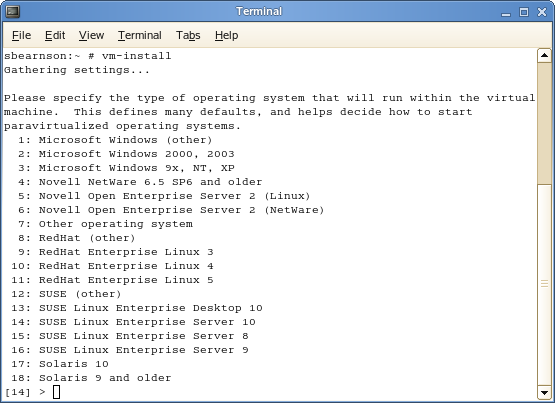The height and width of the screenshot is (403, 555).
Task: Open the File menu
Action: 21,35
